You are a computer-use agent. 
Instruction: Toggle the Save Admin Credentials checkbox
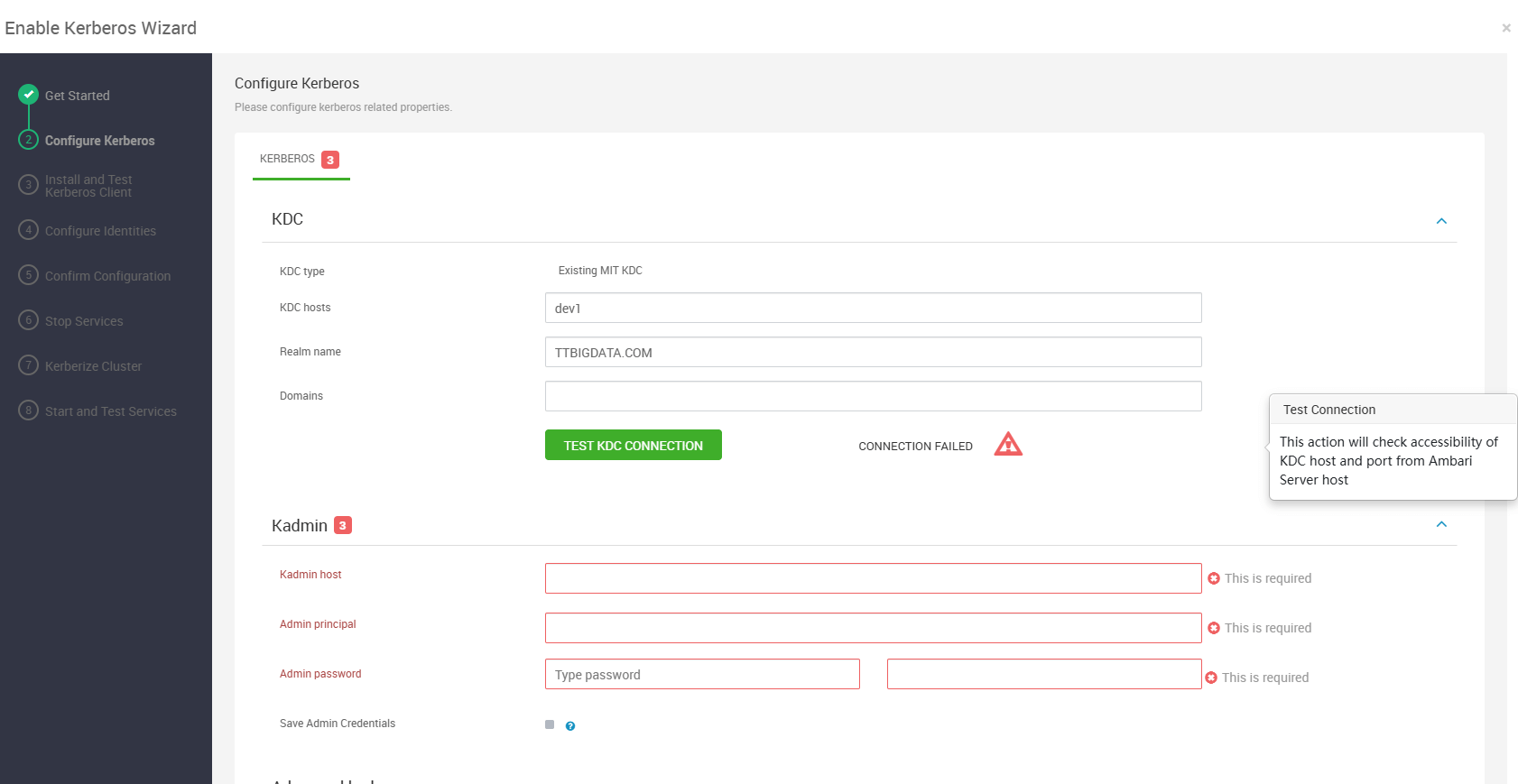point(550,724)
